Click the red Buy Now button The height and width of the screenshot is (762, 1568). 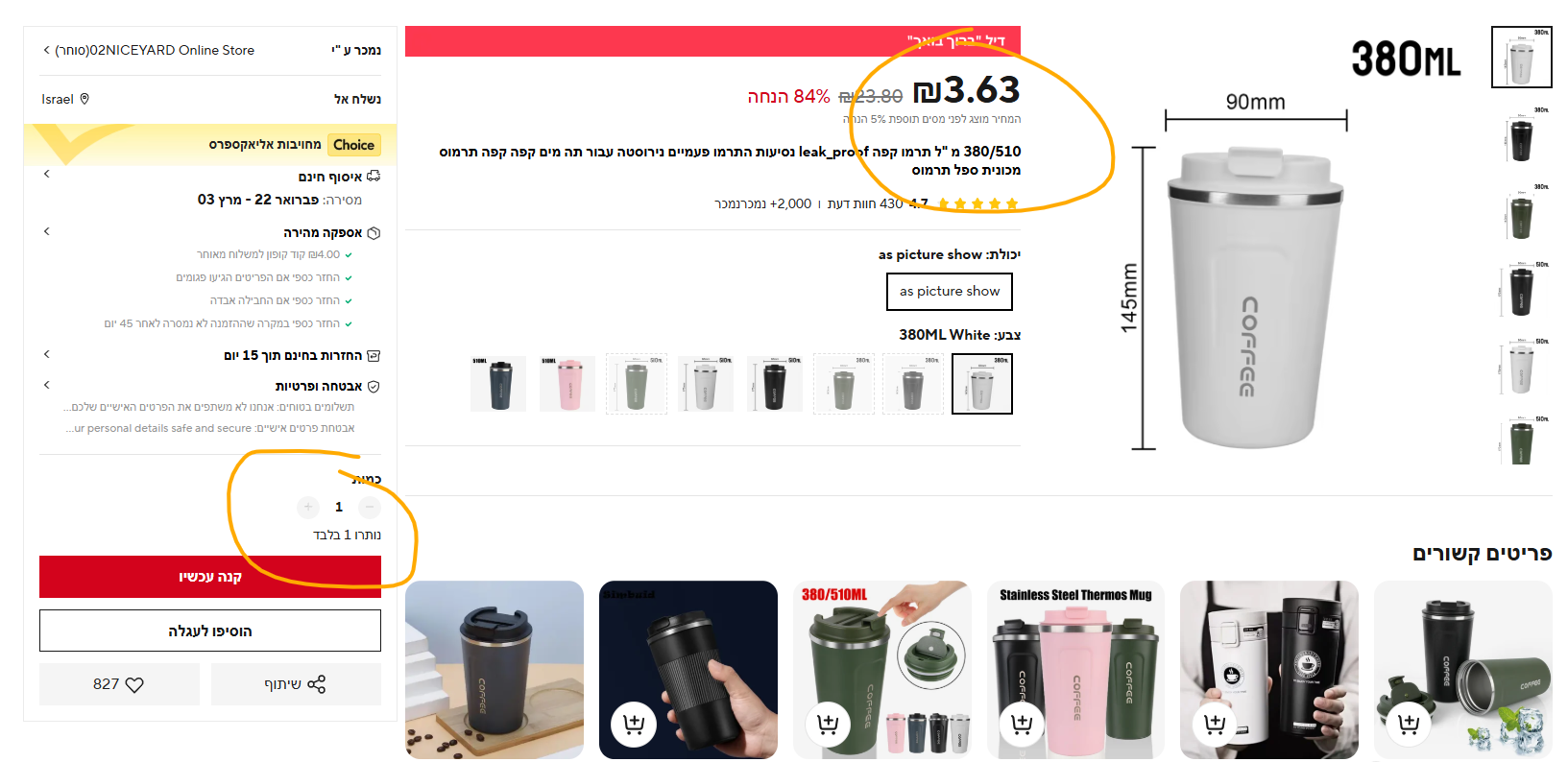point(210,577)
